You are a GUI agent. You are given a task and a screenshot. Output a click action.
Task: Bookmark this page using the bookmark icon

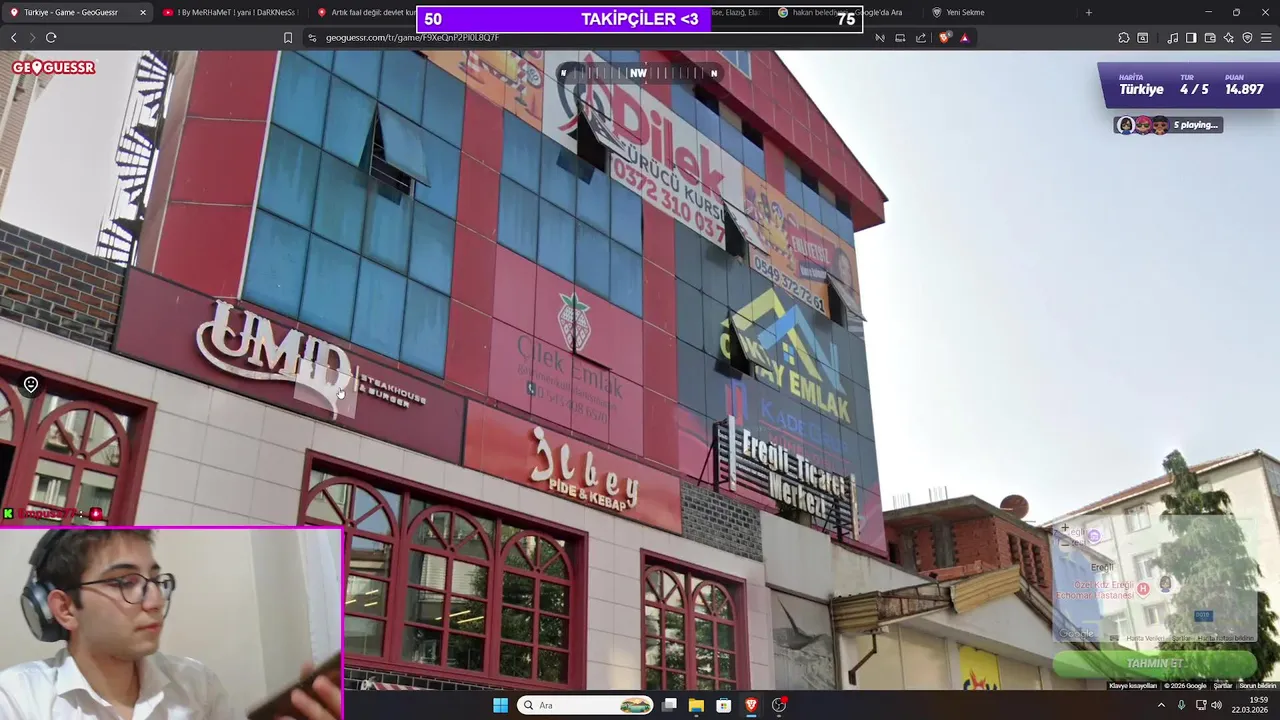pyautogui.click(x=288, y=37)
